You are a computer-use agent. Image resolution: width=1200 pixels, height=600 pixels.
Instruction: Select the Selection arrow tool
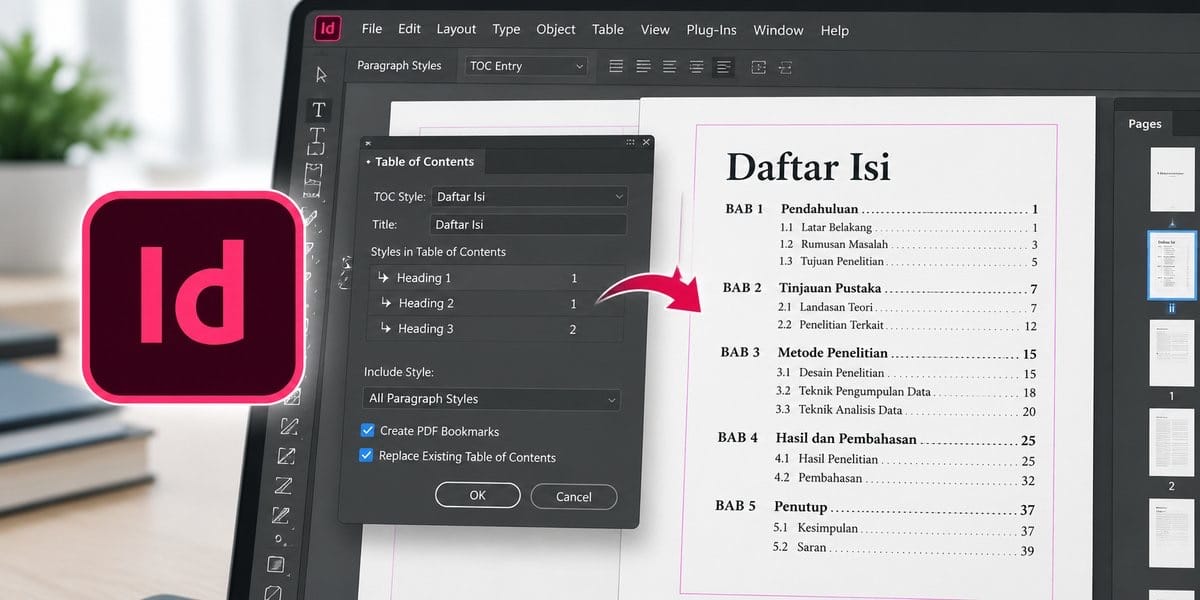tap(321, 74)
